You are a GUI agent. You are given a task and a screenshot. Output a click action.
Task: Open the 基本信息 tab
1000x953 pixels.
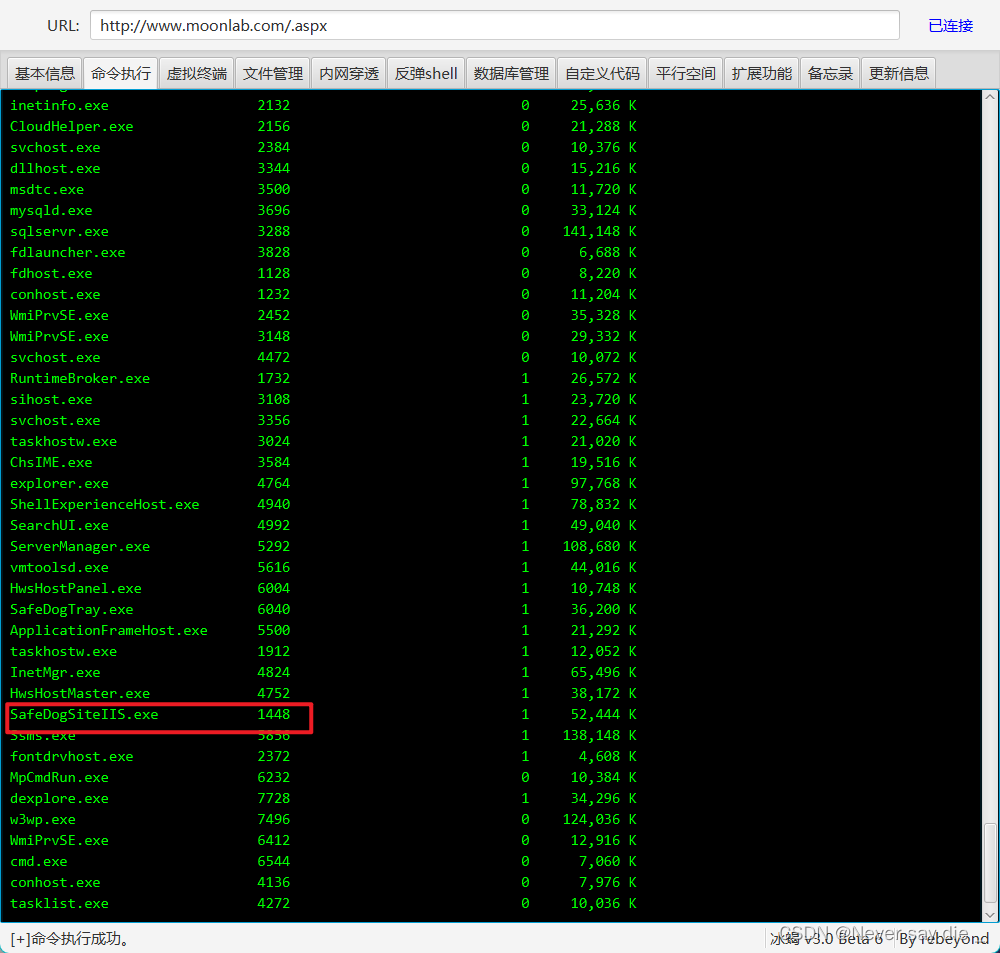pos(45,73)
